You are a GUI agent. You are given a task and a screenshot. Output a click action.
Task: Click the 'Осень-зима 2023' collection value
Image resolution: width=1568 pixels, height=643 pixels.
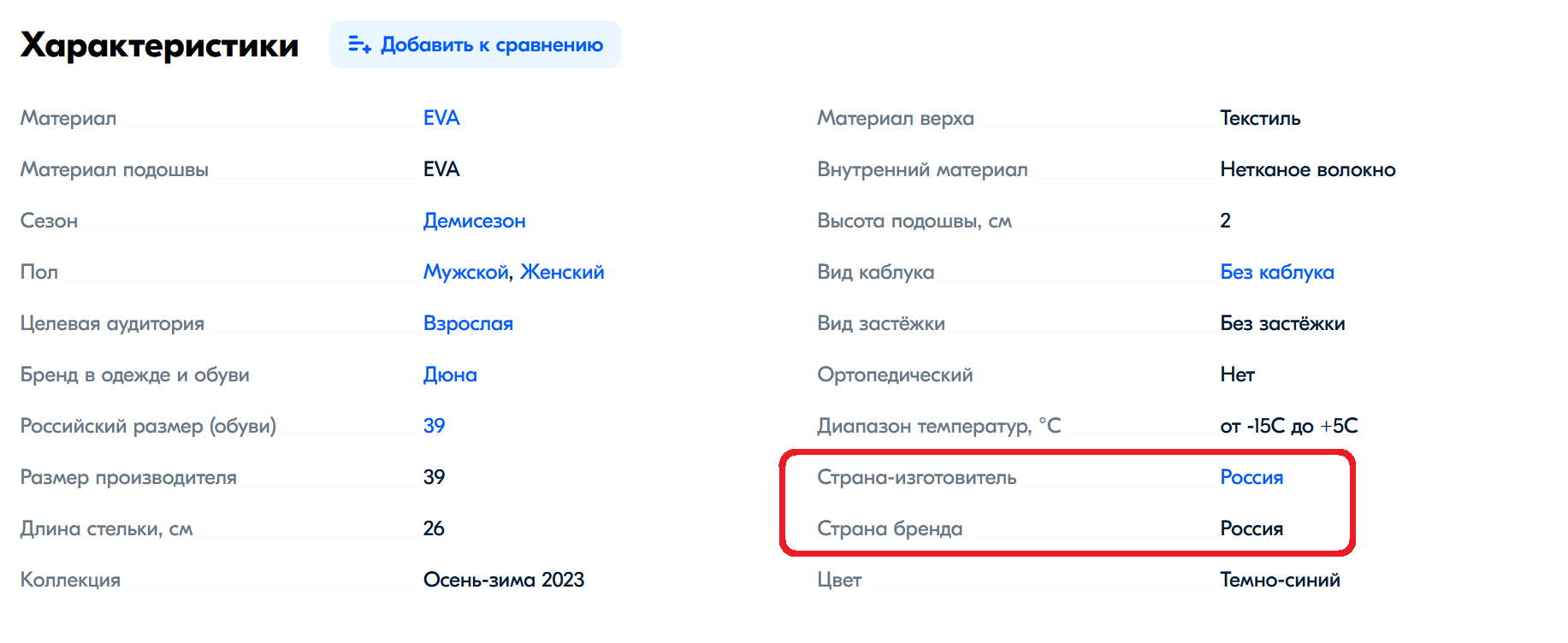[504, 580]
